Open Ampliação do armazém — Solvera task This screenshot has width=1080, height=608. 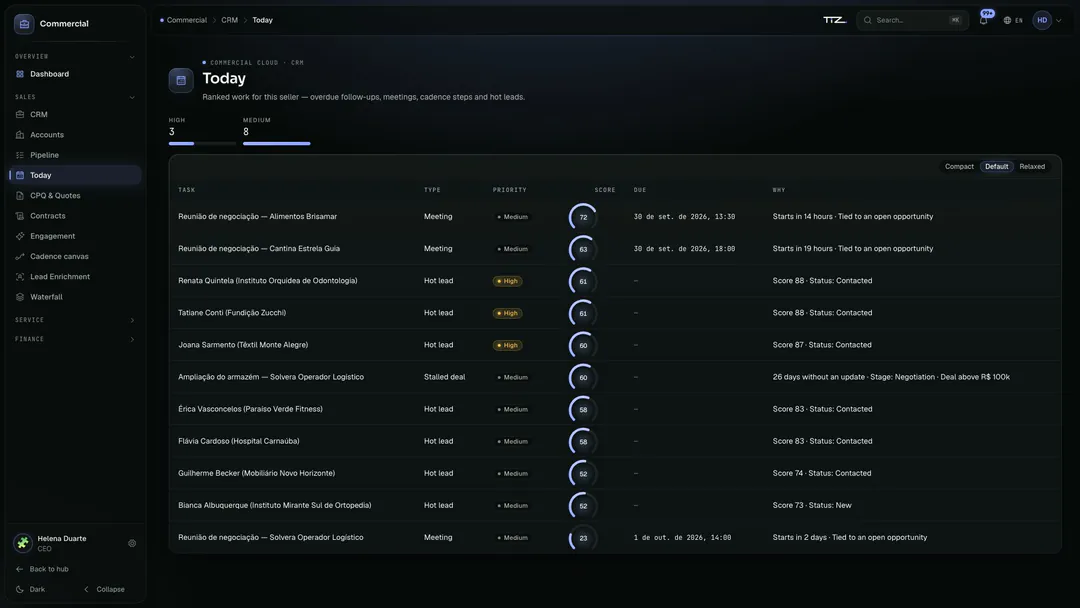click(271, 377)
